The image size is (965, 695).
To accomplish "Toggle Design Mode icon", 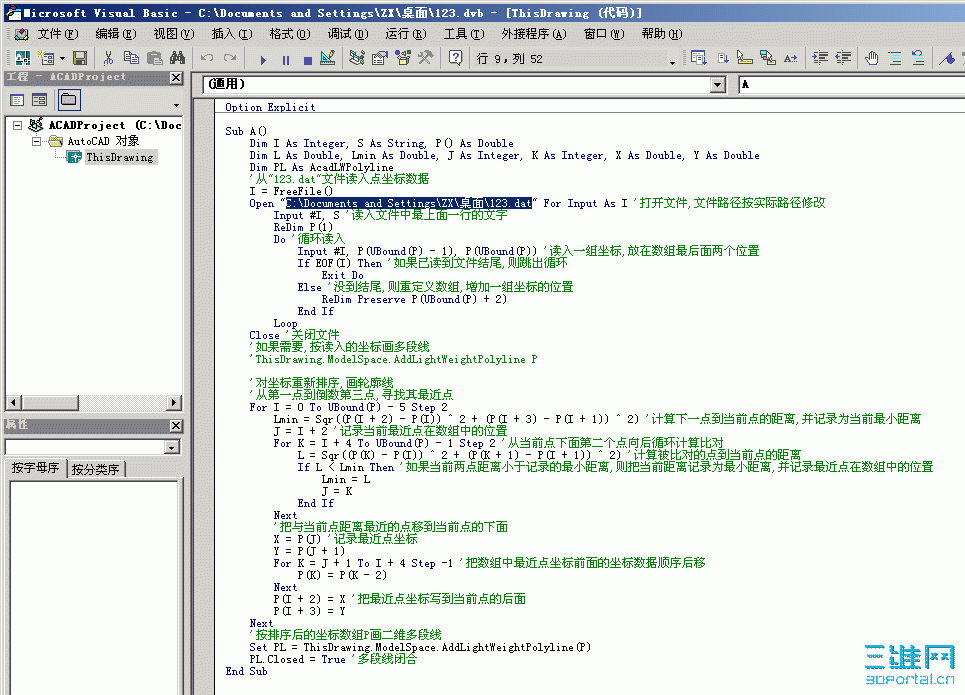I will 328,58.
